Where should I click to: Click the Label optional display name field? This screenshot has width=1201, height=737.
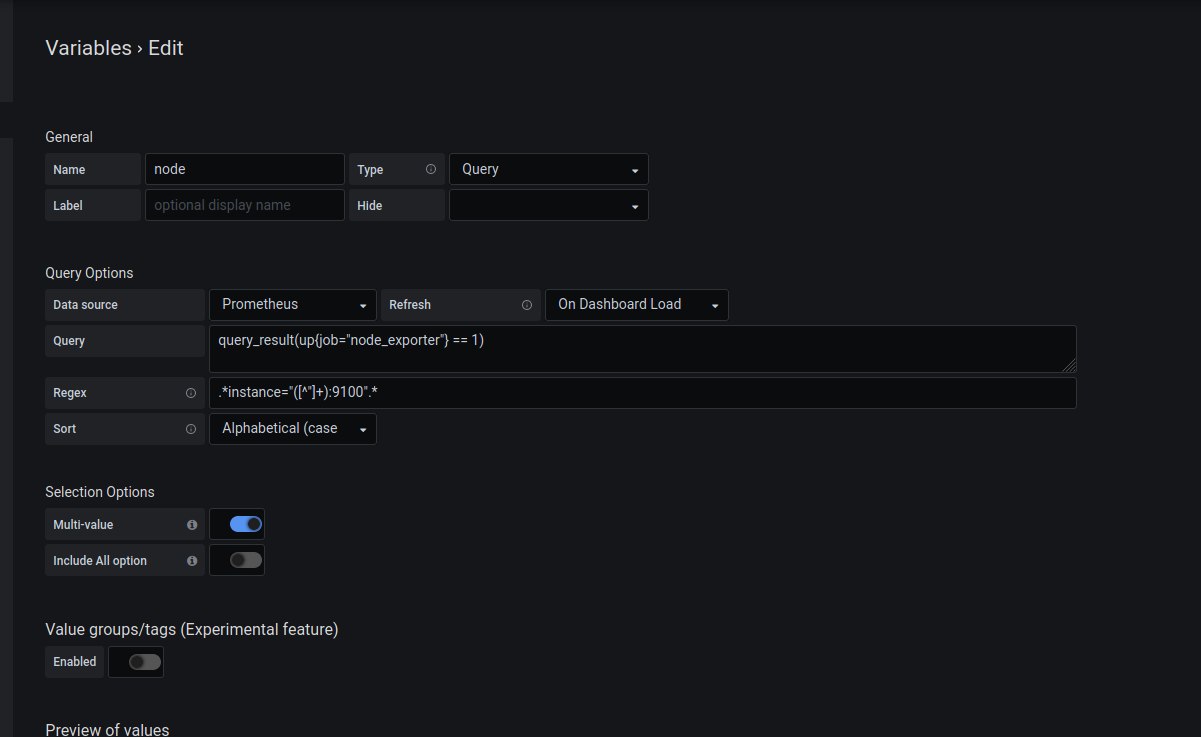tap(245, 205)
